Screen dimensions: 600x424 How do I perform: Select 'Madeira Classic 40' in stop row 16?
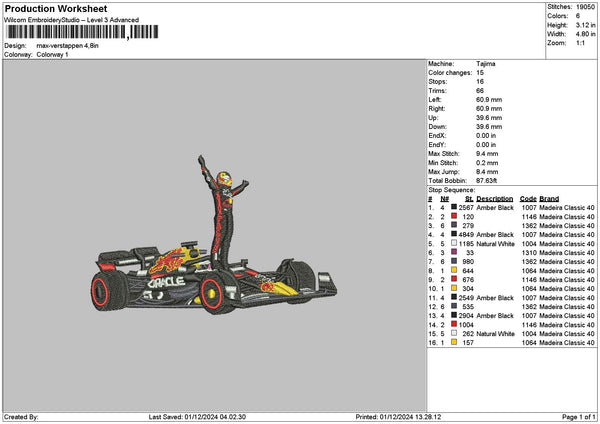[567, 343]
